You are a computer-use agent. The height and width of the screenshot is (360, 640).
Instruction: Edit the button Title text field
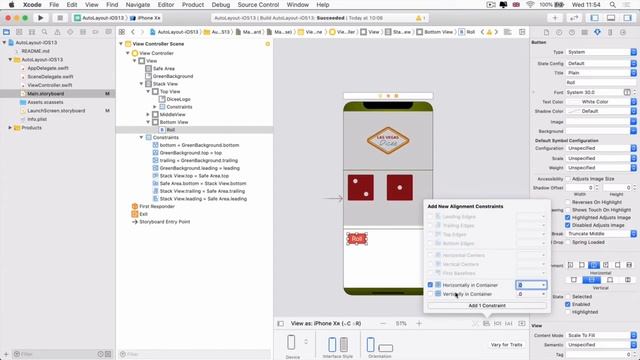click(x=601, y=82)
